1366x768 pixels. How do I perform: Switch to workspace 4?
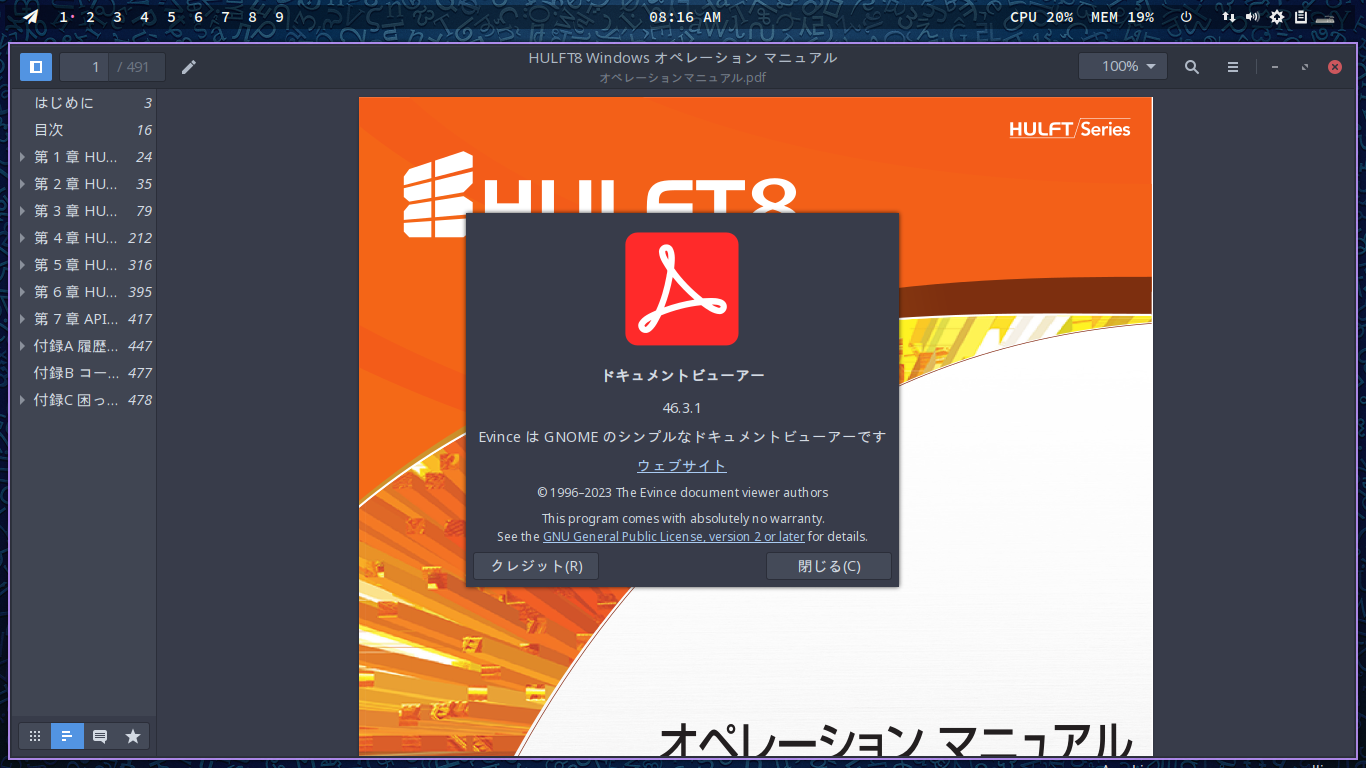pyautogui.click(x=145, y=17)
